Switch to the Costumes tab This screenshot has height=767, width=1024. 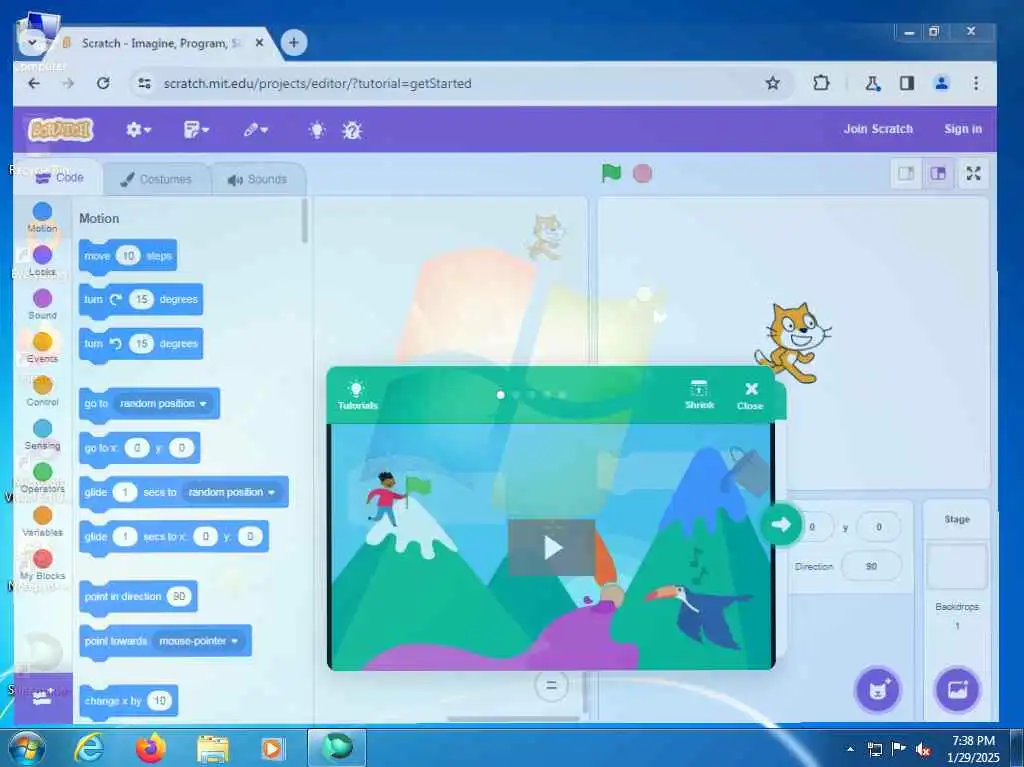(x=157, y=179)
